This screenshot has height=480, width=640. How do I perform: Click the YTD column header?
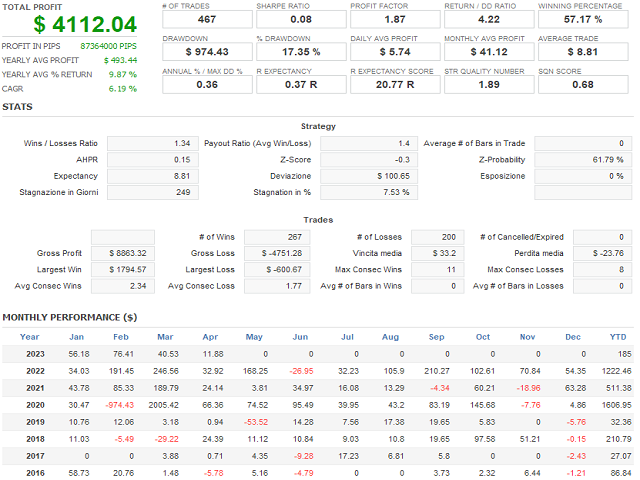(617, 337)
